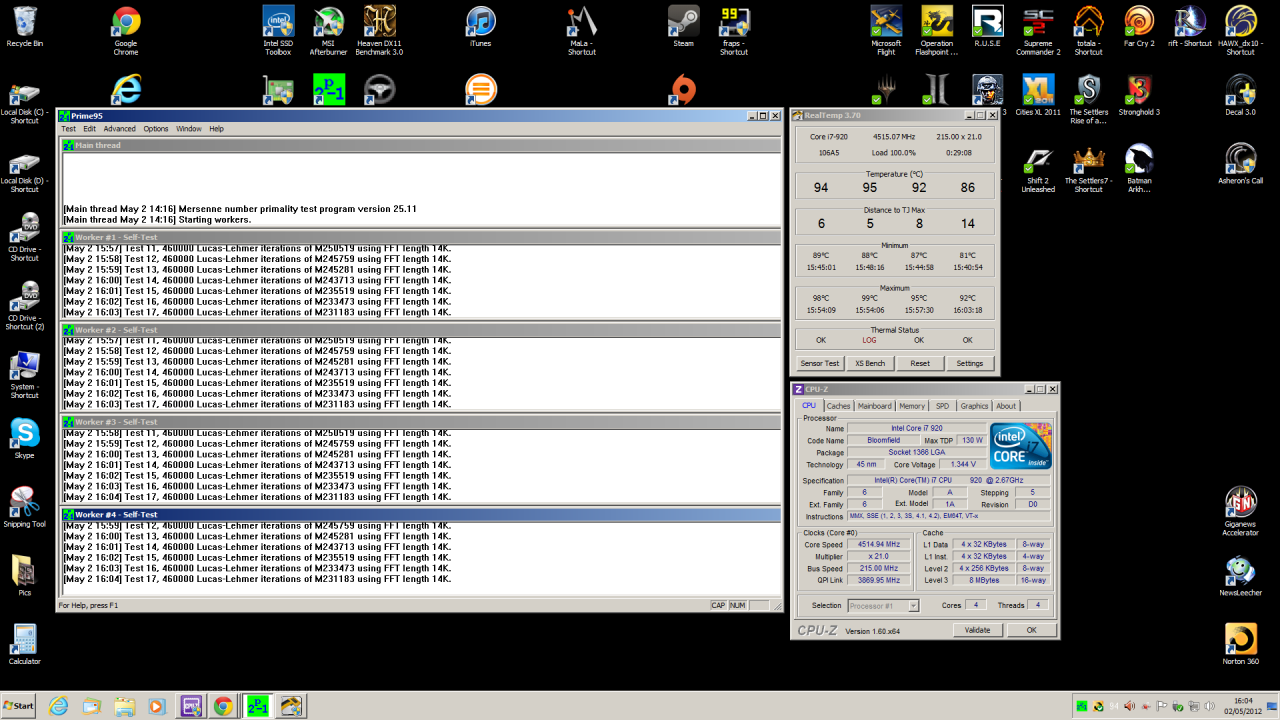Open the Cities XL 2011 shortcut
Viewport: 1280px width, 720px height.
coord(1038,92)
